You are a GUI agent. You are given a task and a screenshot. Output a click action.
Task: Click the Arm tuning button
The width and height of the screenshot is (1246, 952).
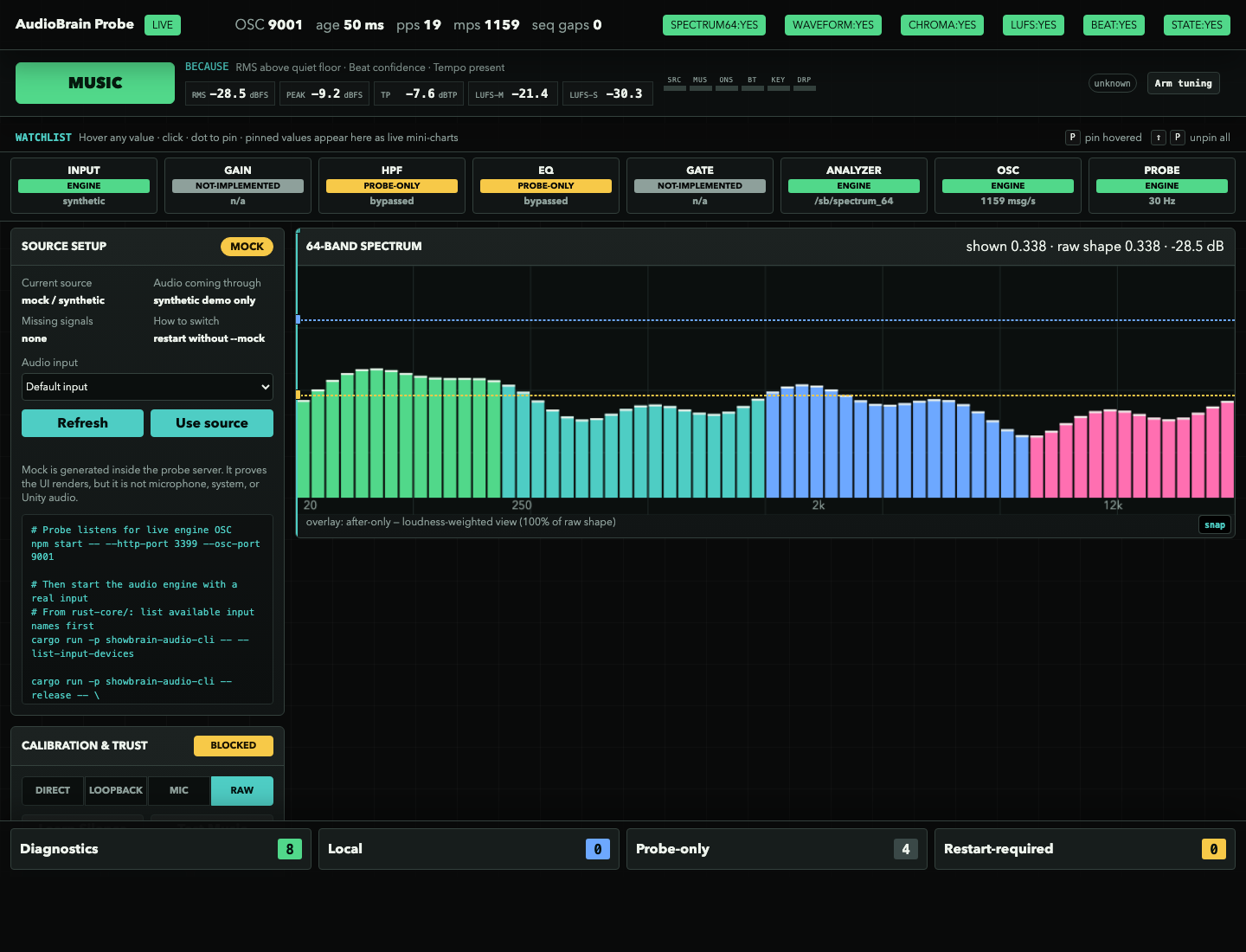point(1183,83)
